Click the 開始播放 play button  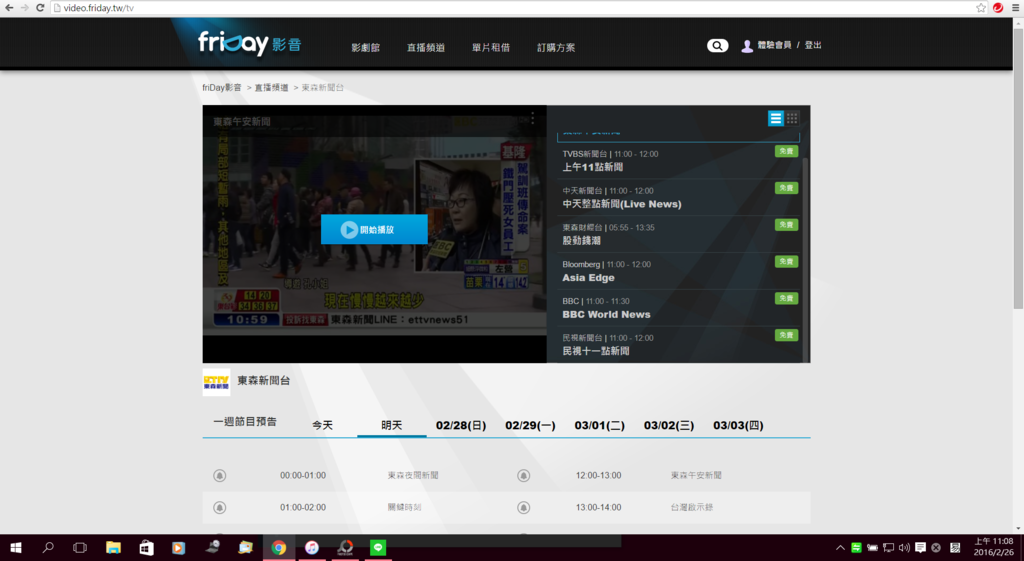pos(374,229)
